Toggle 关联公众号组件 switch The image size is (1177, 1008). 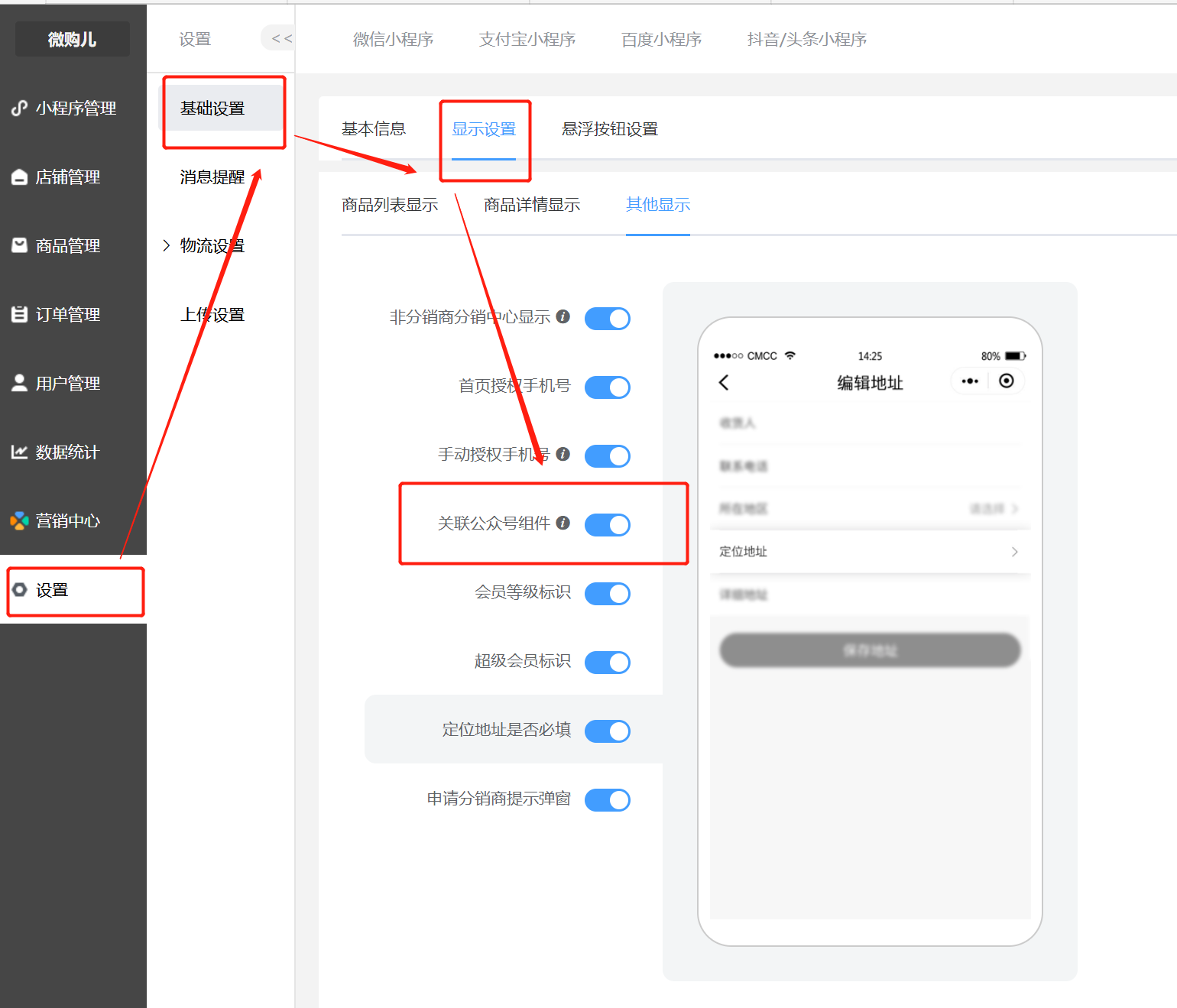[608, 525]
